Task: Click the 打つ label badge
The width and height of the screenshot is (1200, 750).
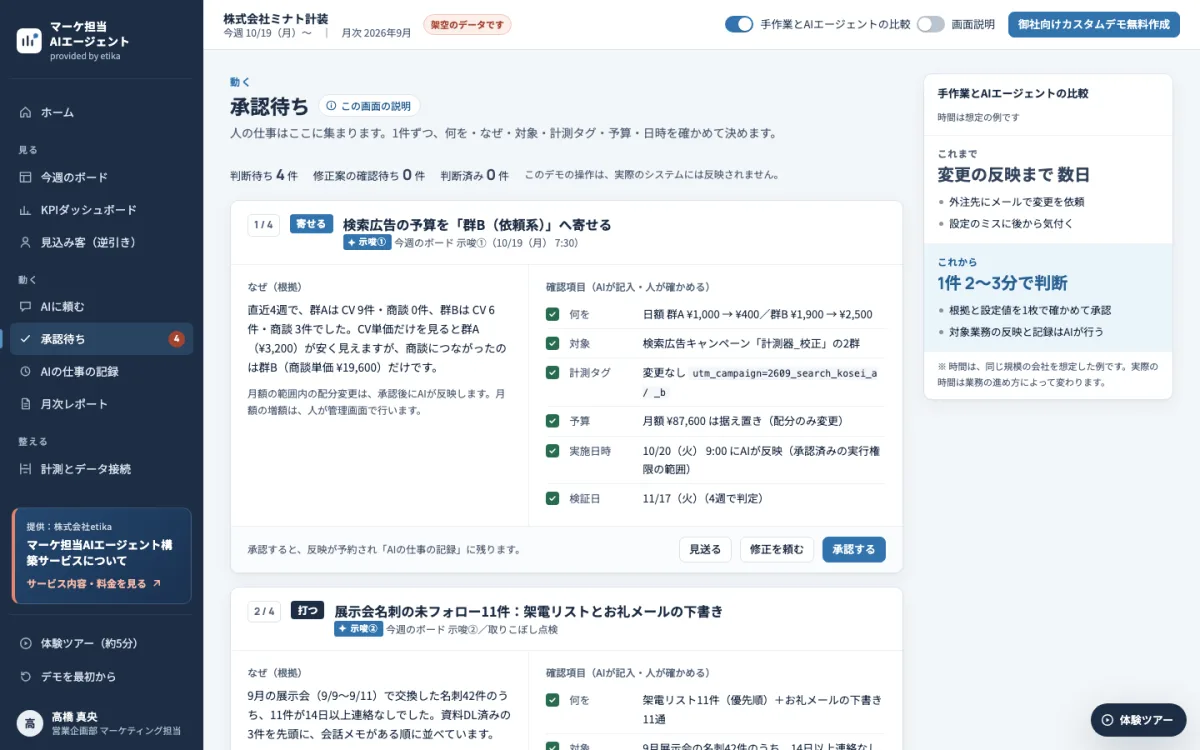Action: point(307,610)
